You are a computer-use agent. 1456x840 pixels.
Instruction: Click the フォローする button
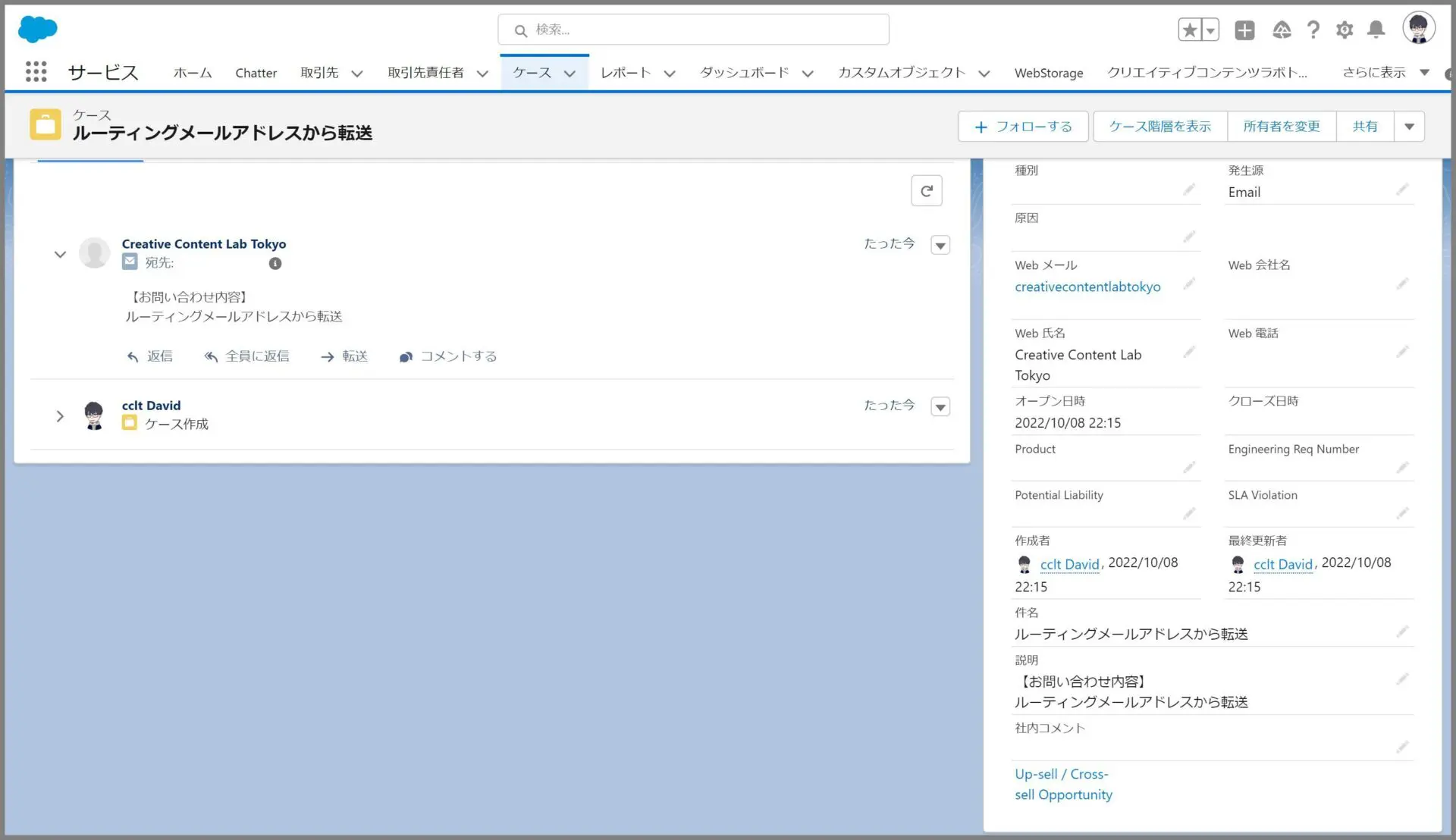pyautogui.click(x=1022, y=126)
